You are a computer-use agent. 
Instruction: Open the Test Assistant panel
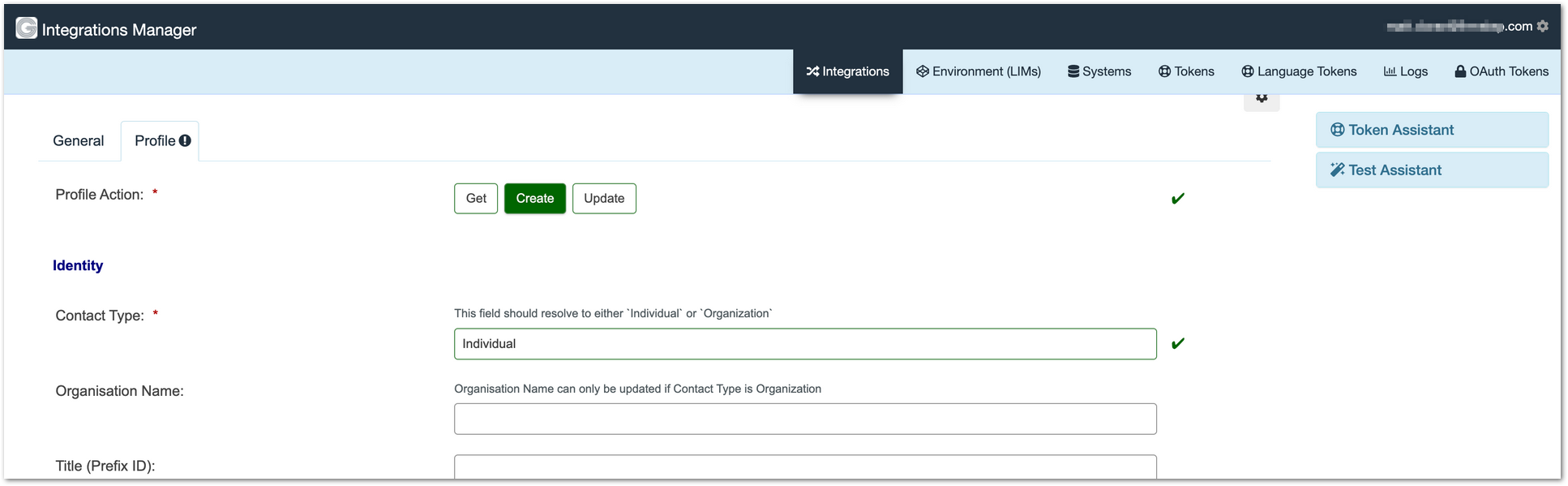click(x=1432, y=170)
